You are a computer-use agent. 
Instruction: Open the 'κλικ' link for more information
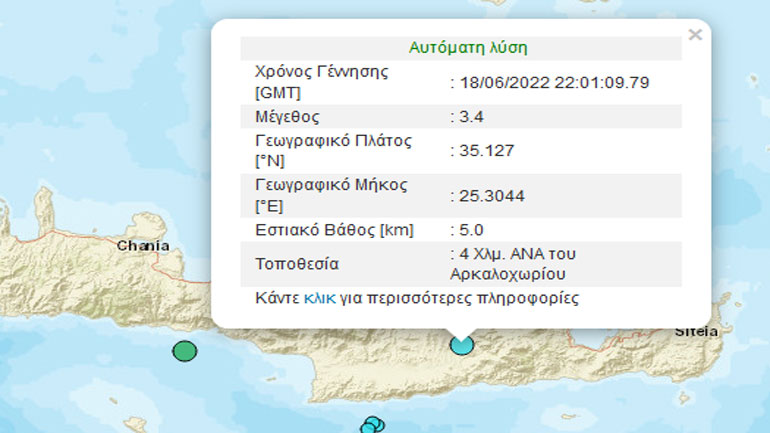[320, 298]
